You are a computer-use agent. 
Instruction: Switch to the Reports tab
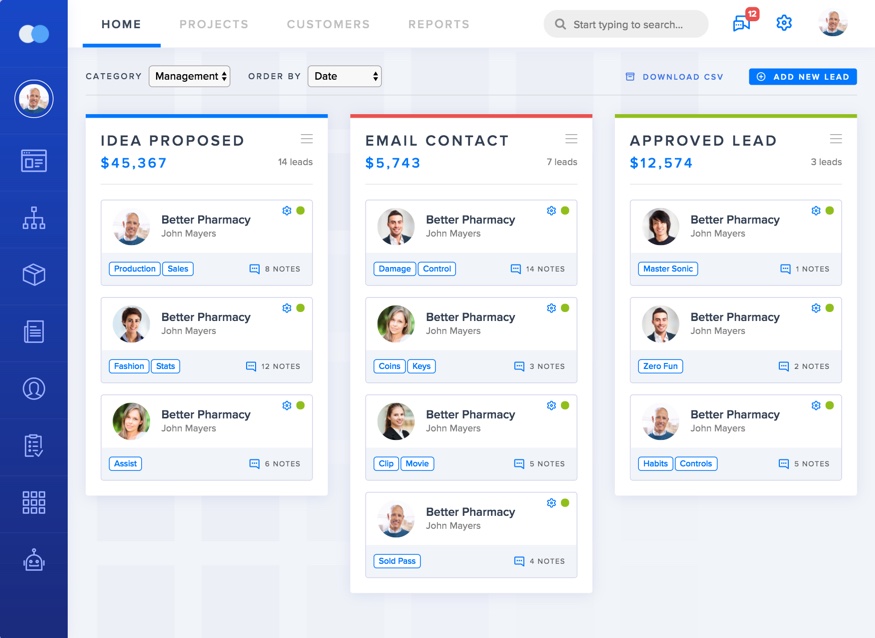pos(438,24)
